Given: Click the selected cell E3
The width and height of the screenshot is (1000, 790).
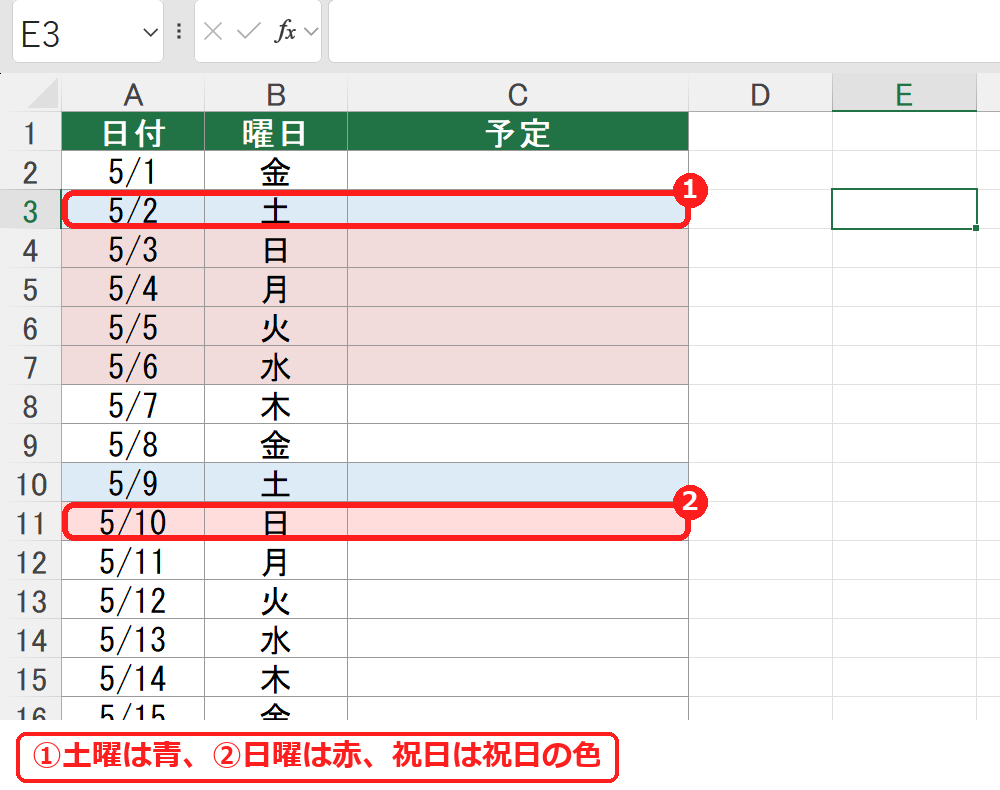Looking at the screenshot, I should click(x=904, y=209).
